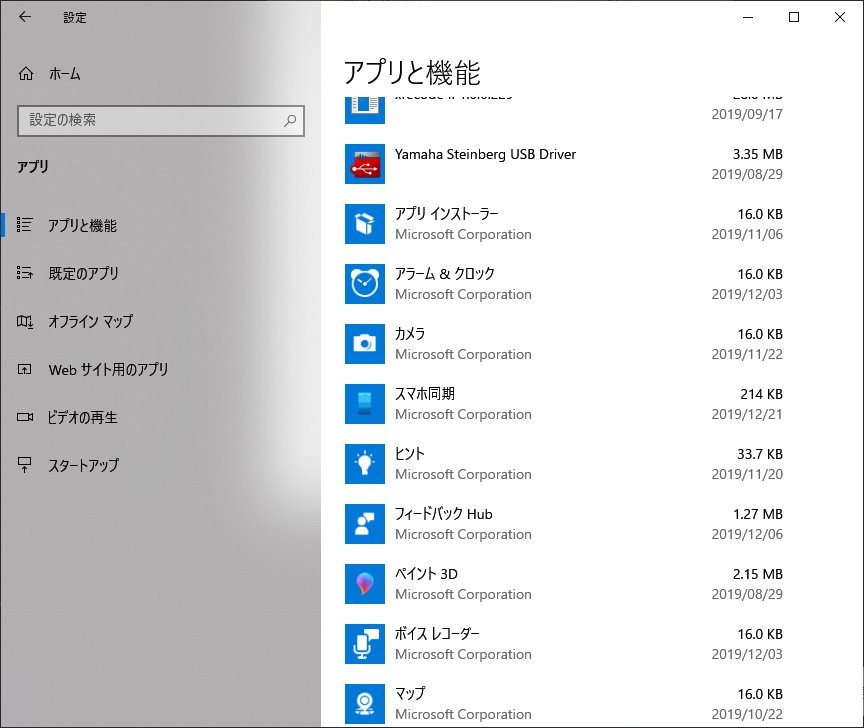Open ビデオの再生 settings page

tap(160, 417)
